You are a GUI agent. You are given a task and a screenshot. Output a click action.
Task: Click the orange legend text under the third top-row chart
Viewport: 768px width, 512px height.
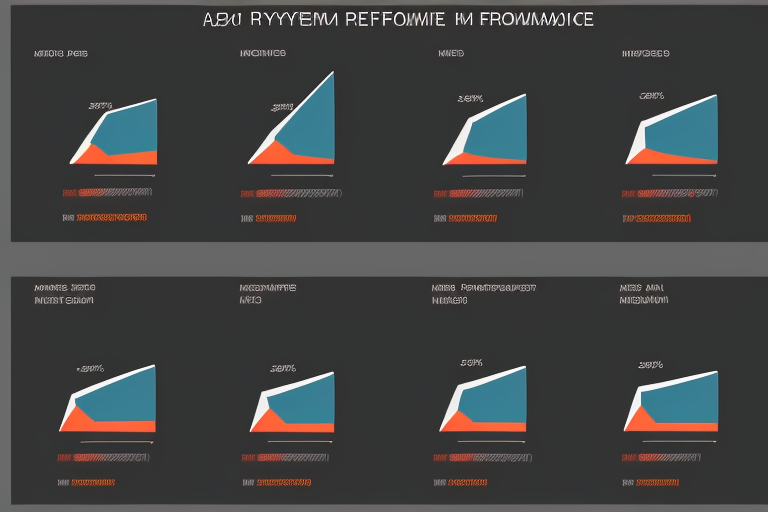coord(470,216)
